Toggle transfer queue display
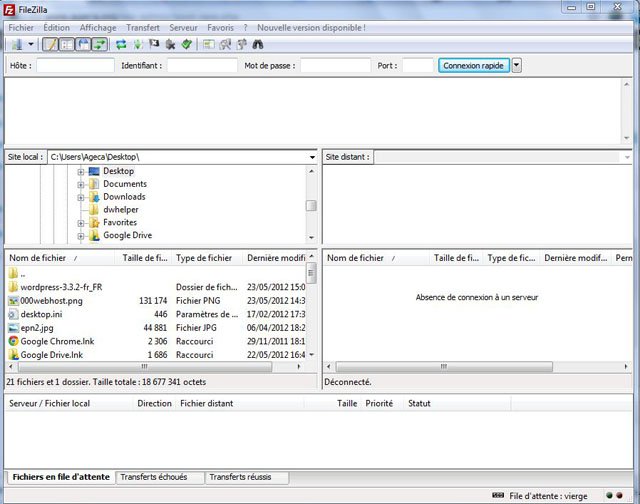 (x=100, y=44)
